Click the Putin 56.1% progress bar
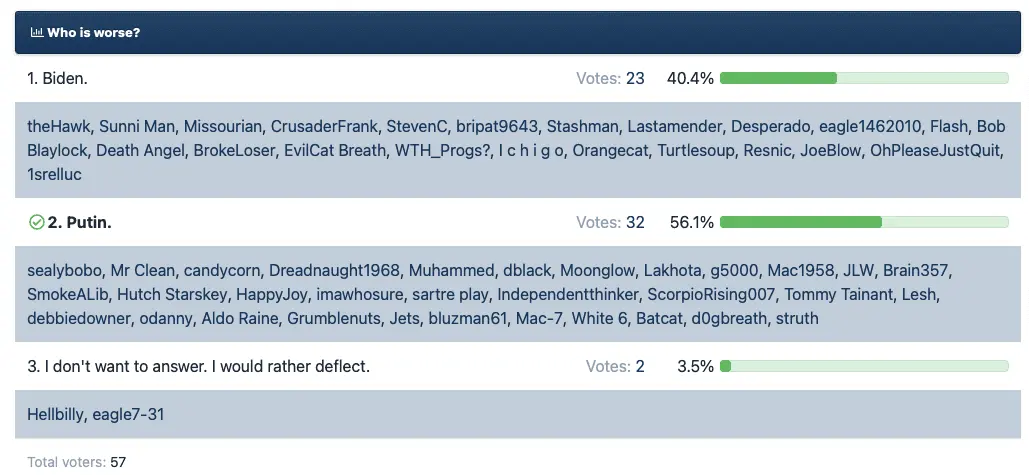This screenshot has width=1029, height=475. click(864, 222)
